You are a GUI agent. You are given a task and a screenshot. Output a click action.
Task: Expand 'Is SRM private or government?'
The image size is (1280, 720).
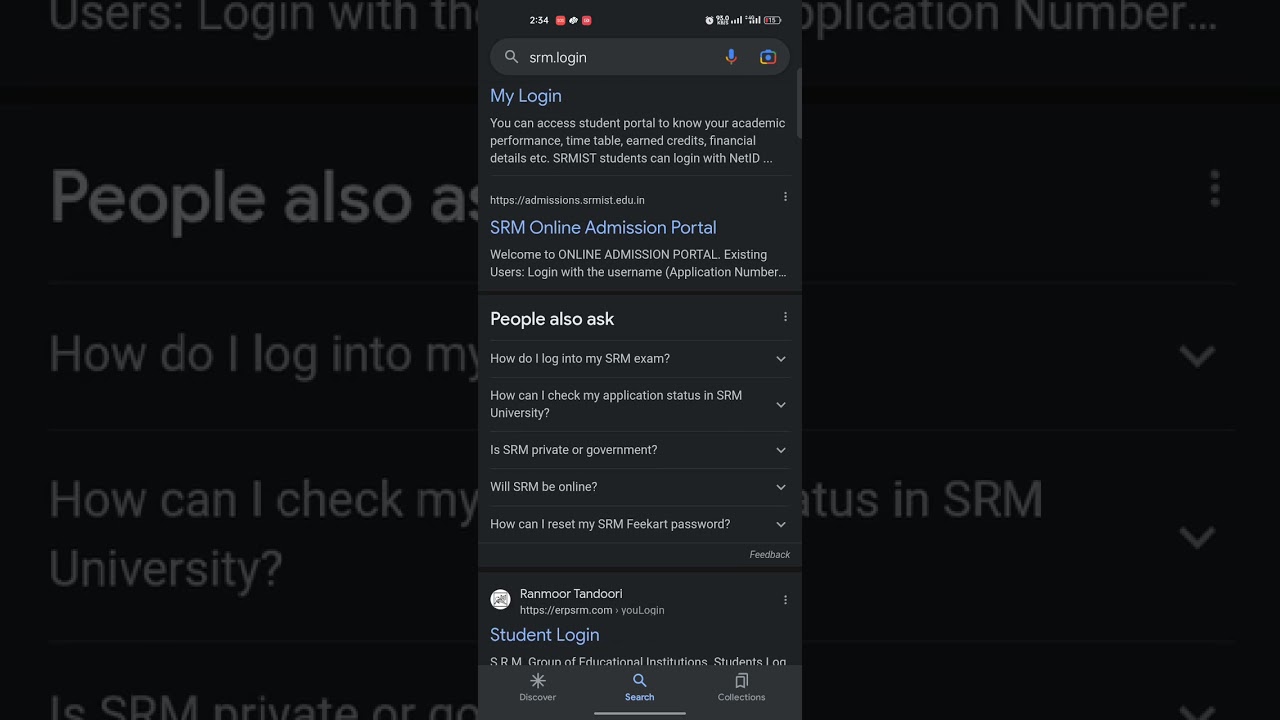(x=640, y=450)
